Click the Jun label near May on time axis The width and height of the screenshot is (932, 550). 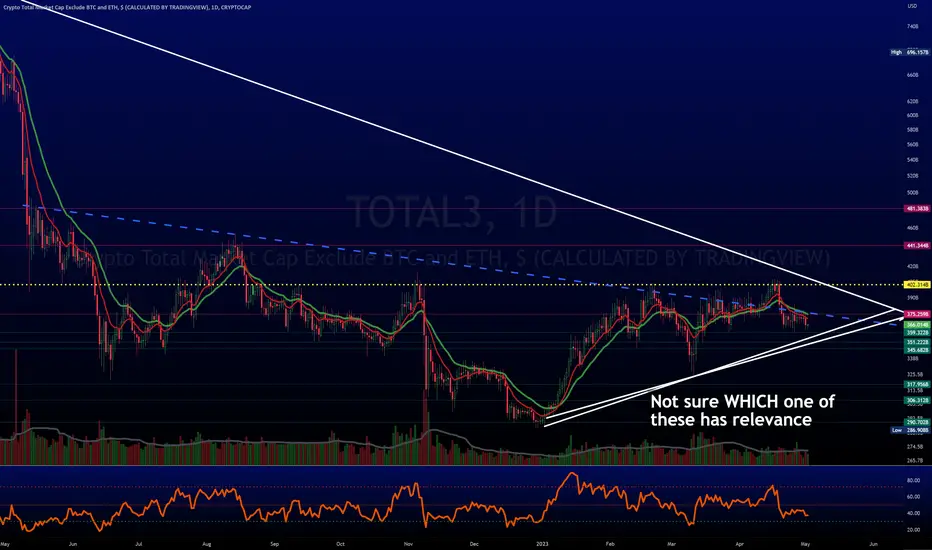click(x=73, y=543)
